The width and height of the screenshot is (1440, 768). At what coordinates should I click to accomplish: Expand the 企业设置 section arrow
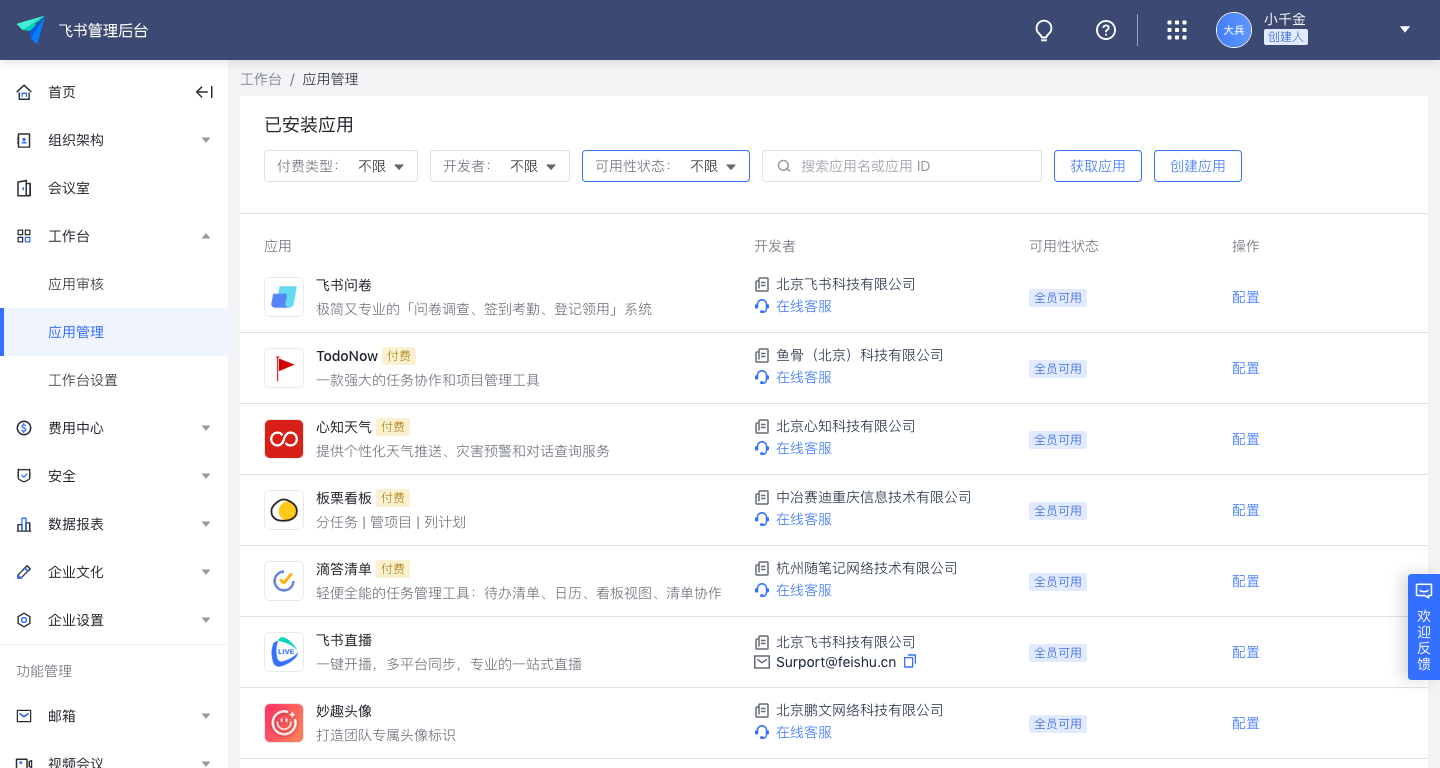[206, 620]
